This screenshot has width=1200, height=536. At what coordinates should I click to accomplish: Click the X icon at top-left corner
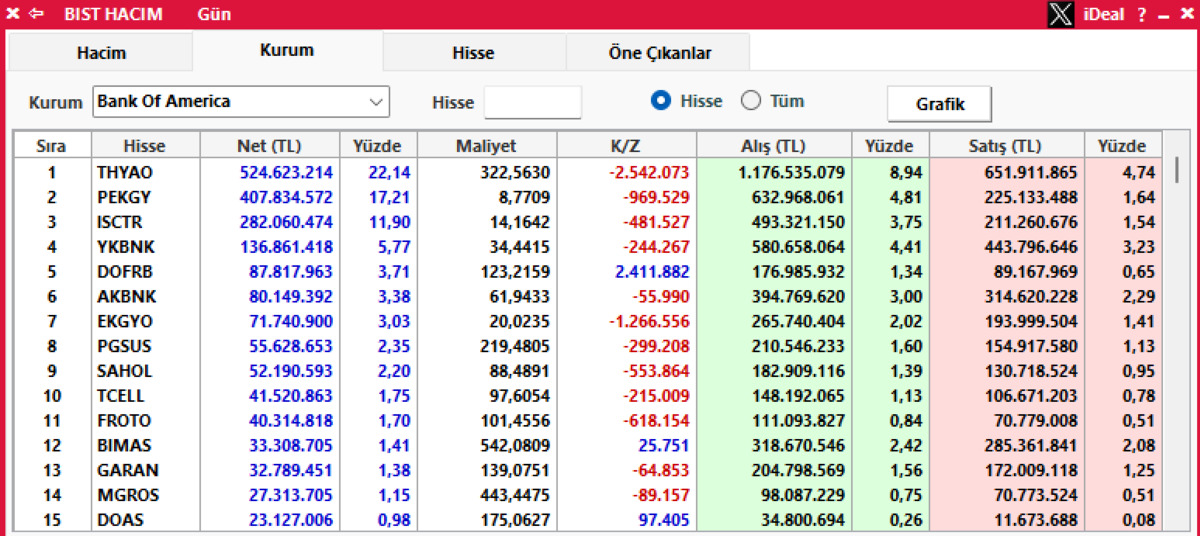pos(13,14)
